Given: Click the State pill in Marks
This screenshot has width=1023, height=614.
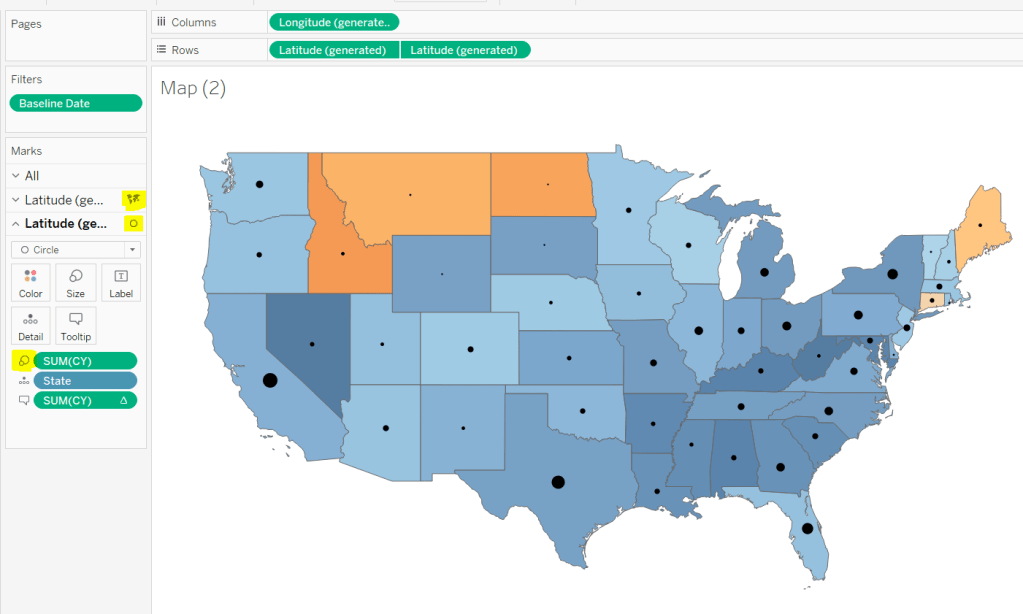Looking at the screenshot, I should [85, 381].
